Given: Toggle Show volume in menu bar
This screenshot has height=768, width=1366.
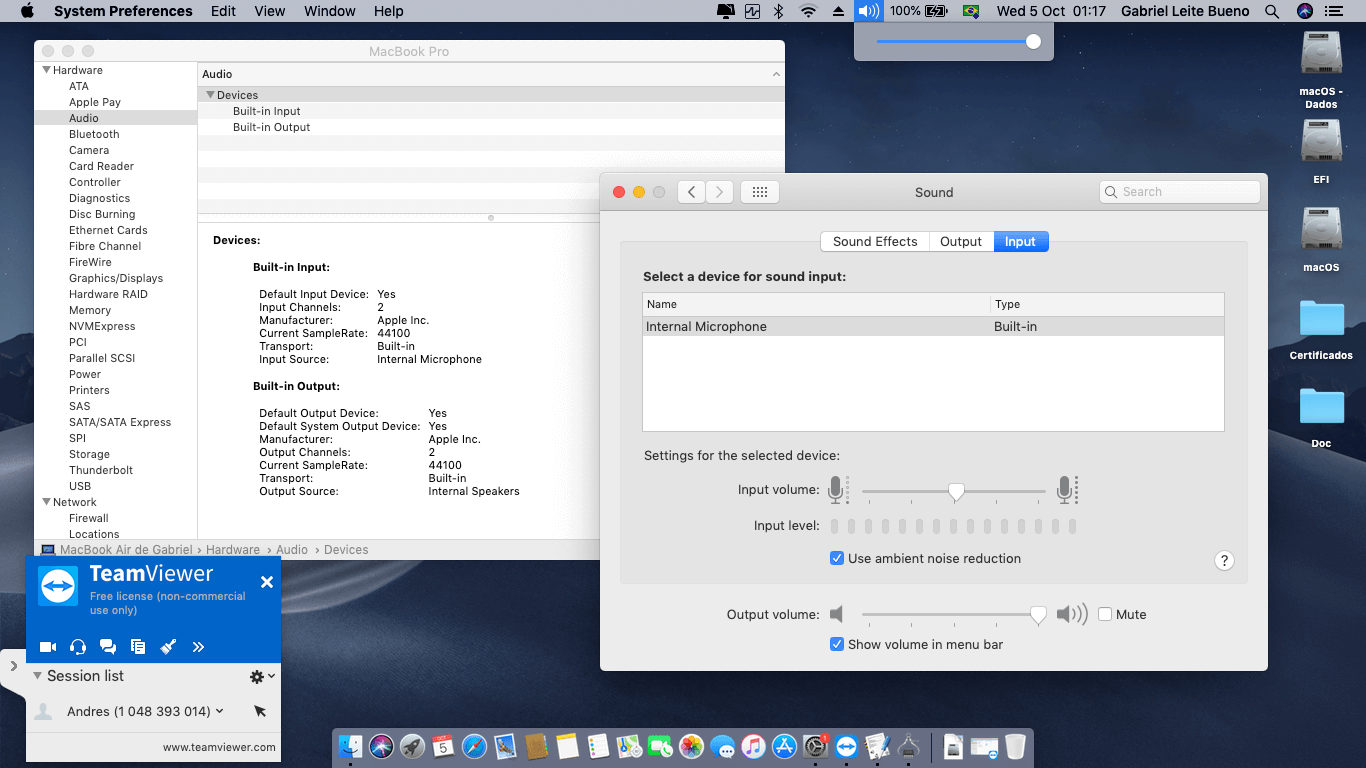Looking at the screenshot, I should tap(837, 644).
